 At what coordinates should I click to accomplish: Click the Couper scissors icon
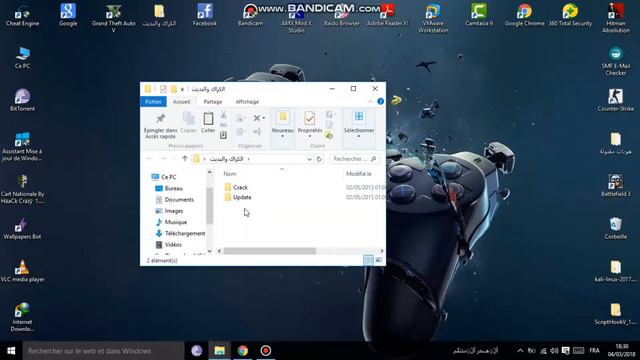tap(223, 116)
